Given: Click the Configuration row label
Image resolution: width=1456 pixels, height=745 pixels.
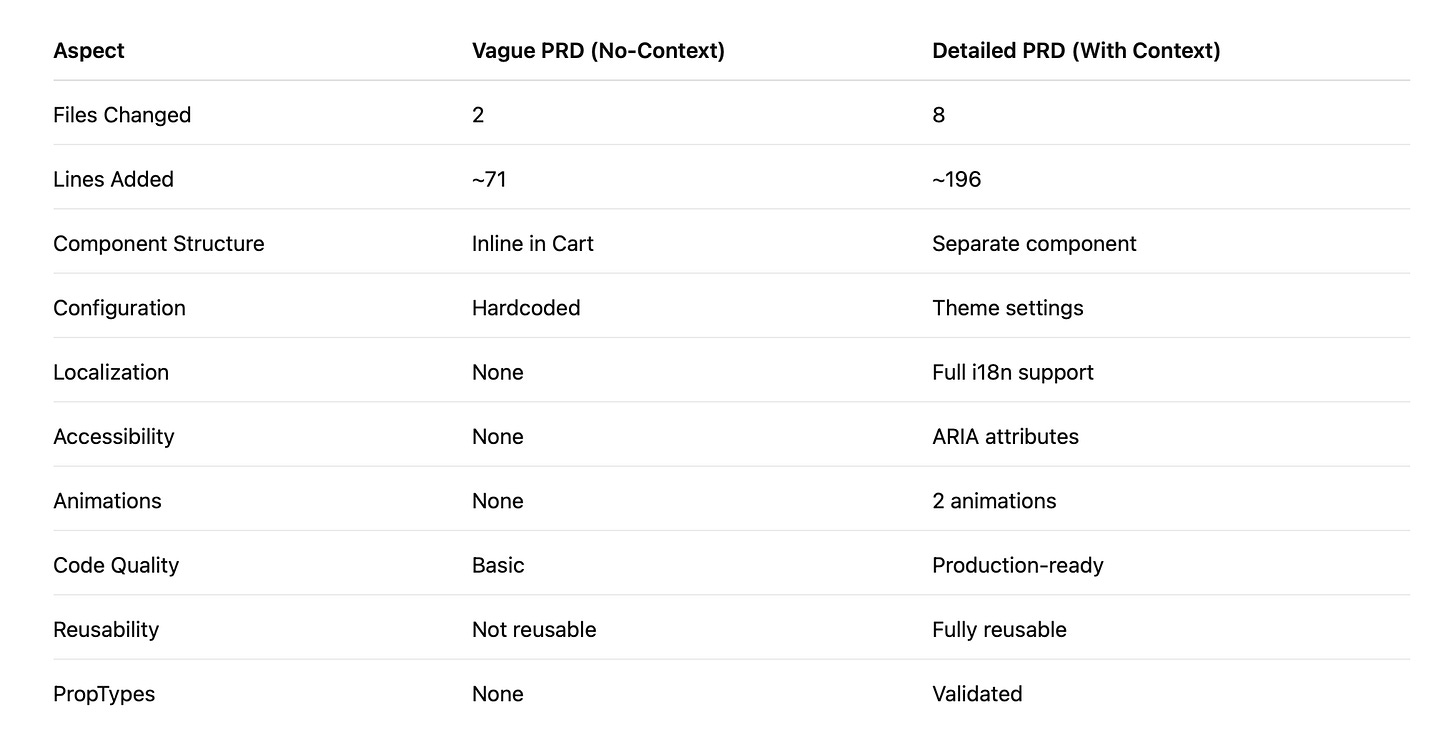Looking at the screenshot, I should coord(119,308).
